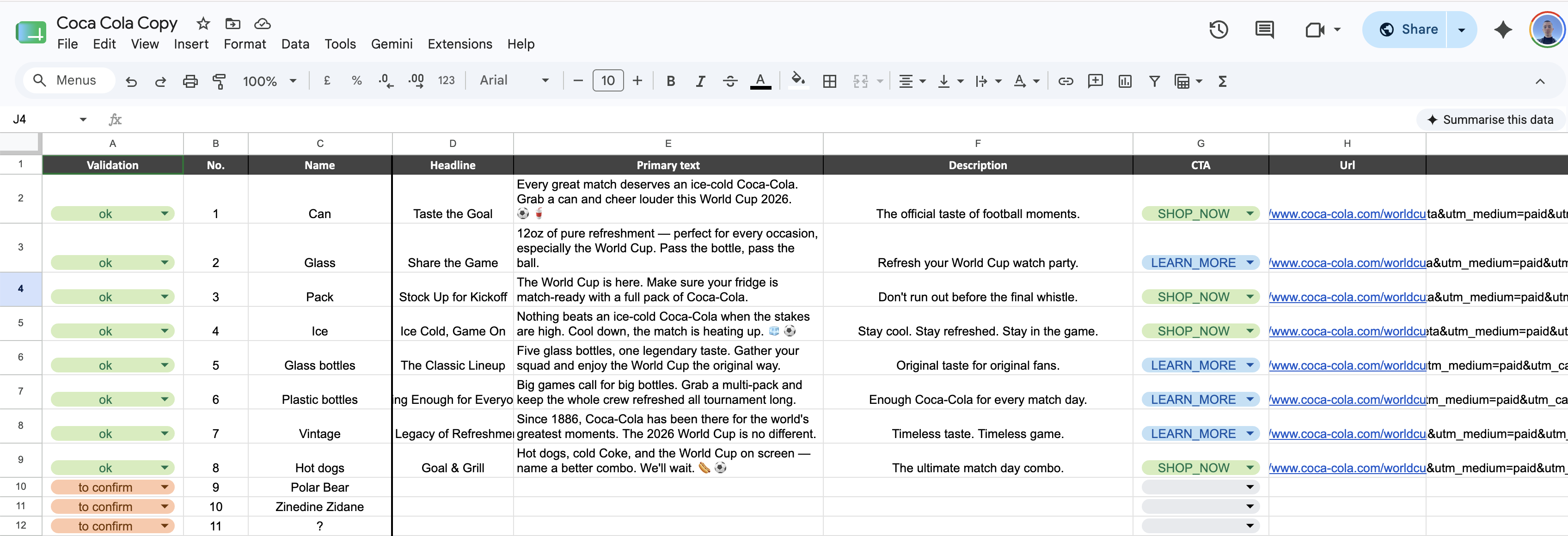Click the font size 10 field

(x=608, y=80)
